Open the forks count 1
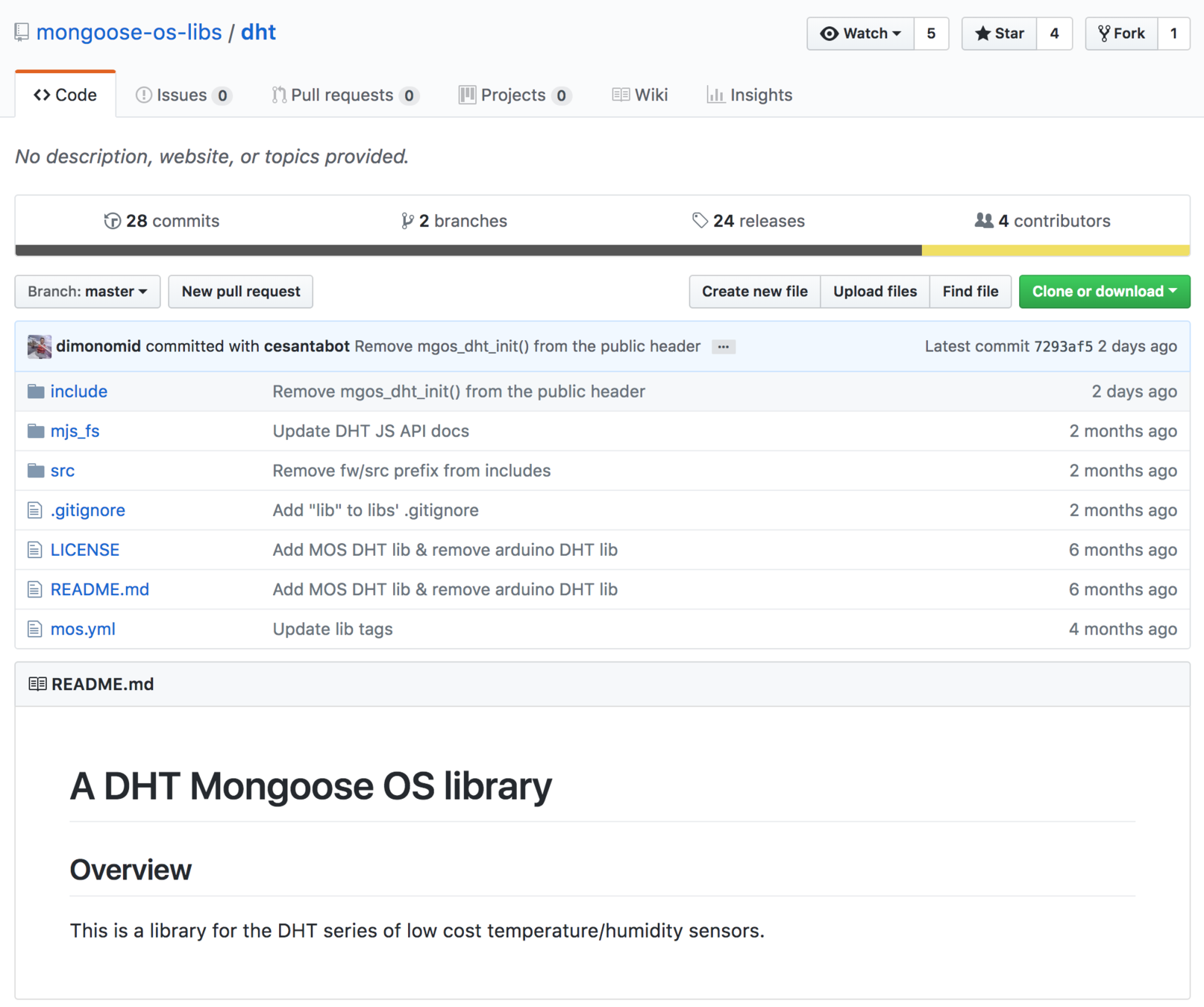Screen dimensions: 1204x1007 (x=1173, y=34)
